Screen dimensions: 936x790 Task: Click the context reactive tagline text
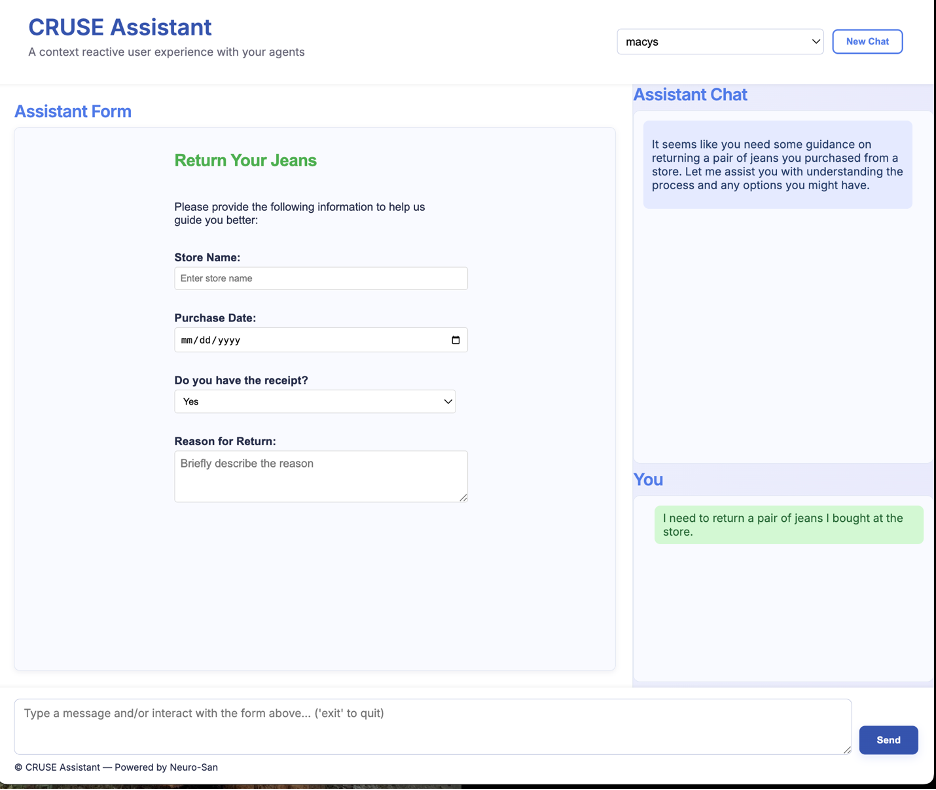tap(167, 52)
